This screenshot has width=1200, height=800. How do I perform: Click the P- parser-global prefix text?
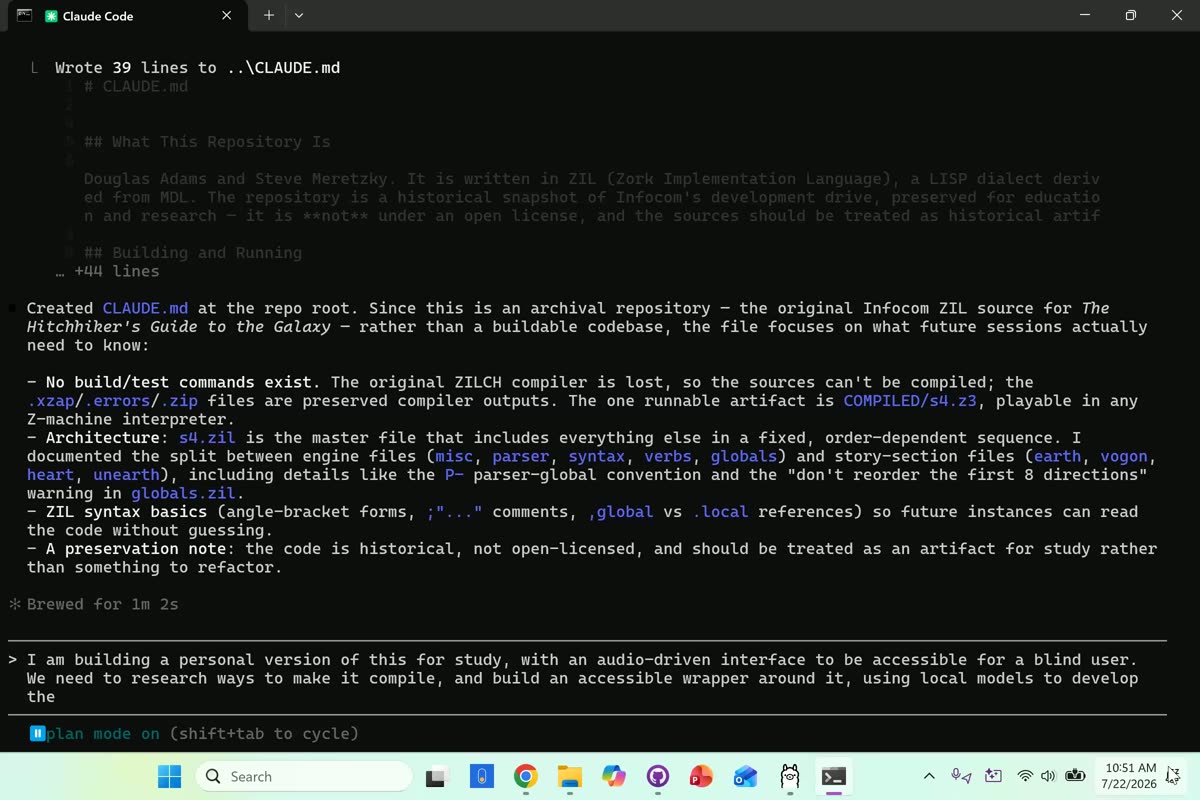click(454, 474)
